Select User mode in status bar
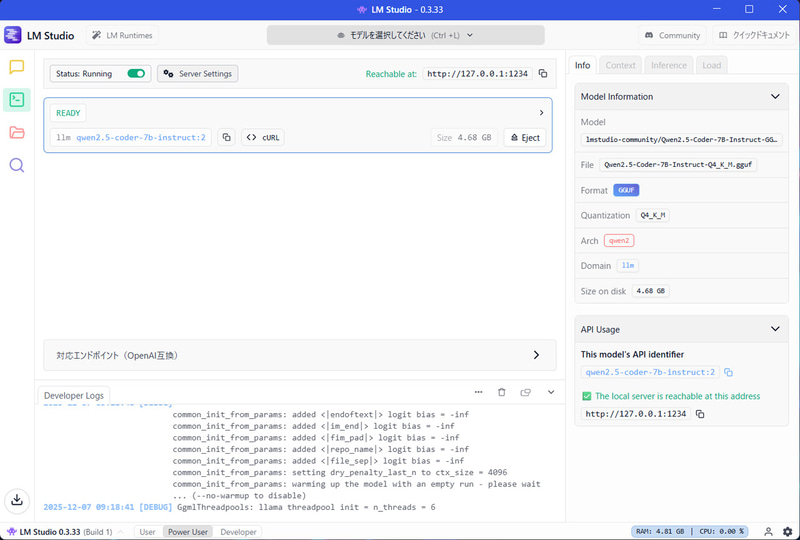Image resolution: width=800 pixels, height=540 pixels. point(147,532)
